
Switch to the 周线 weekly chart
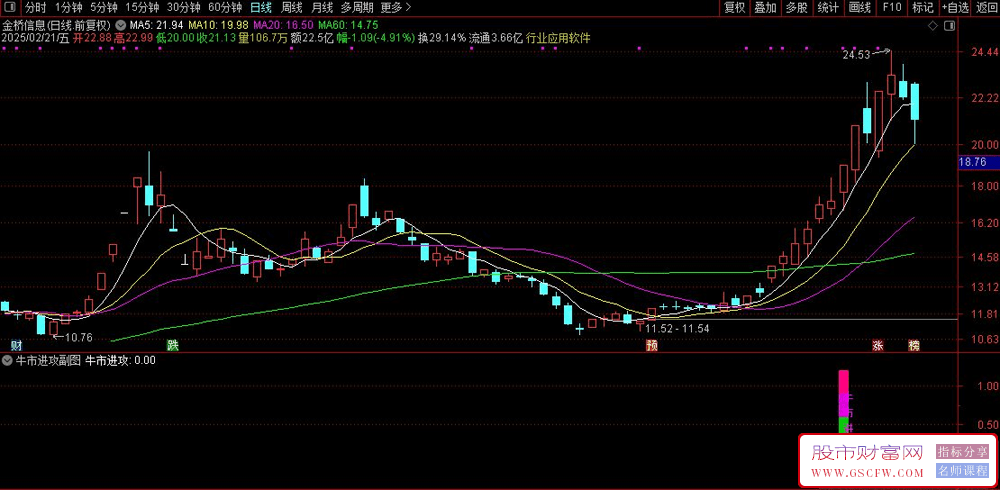[291, 8]
